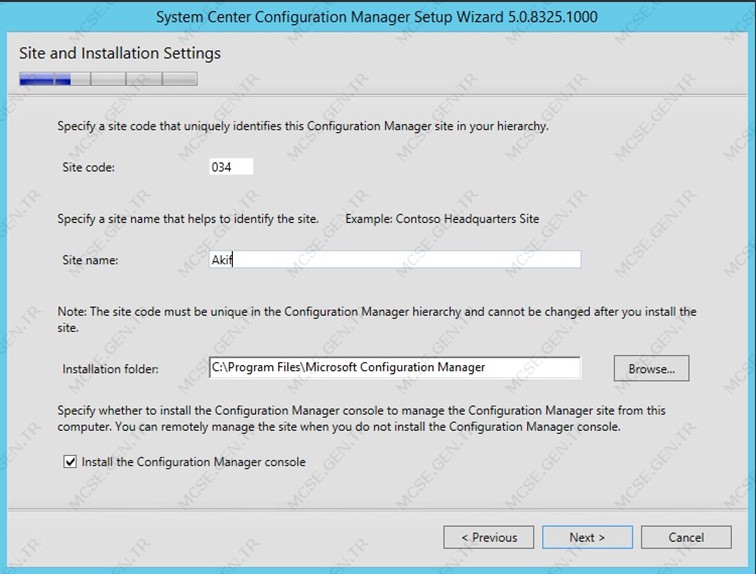Continue with the Next button
The height and width of the screenshot is (574, 756).
click(x=587, y=537)
